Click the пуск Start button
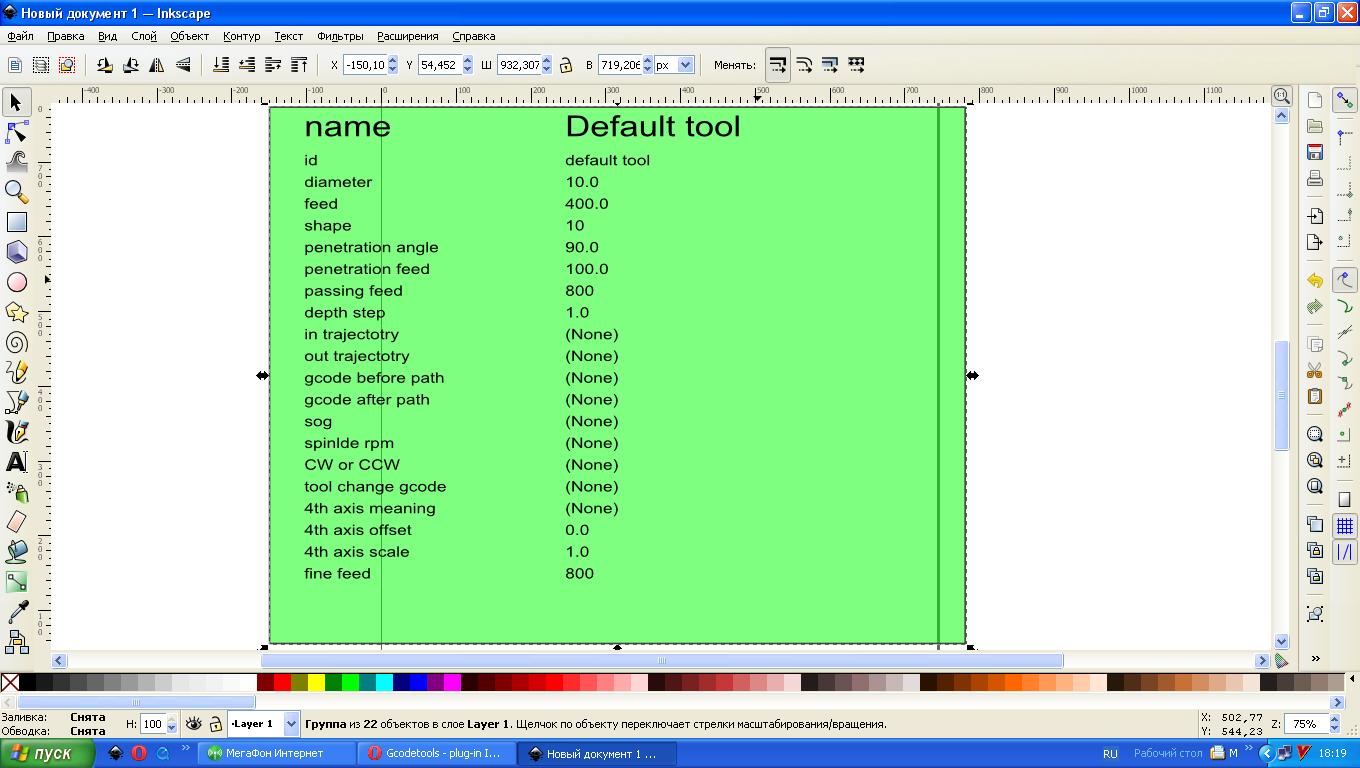The height and width of the screenshot is (768, 1360). tap(48, 754)
